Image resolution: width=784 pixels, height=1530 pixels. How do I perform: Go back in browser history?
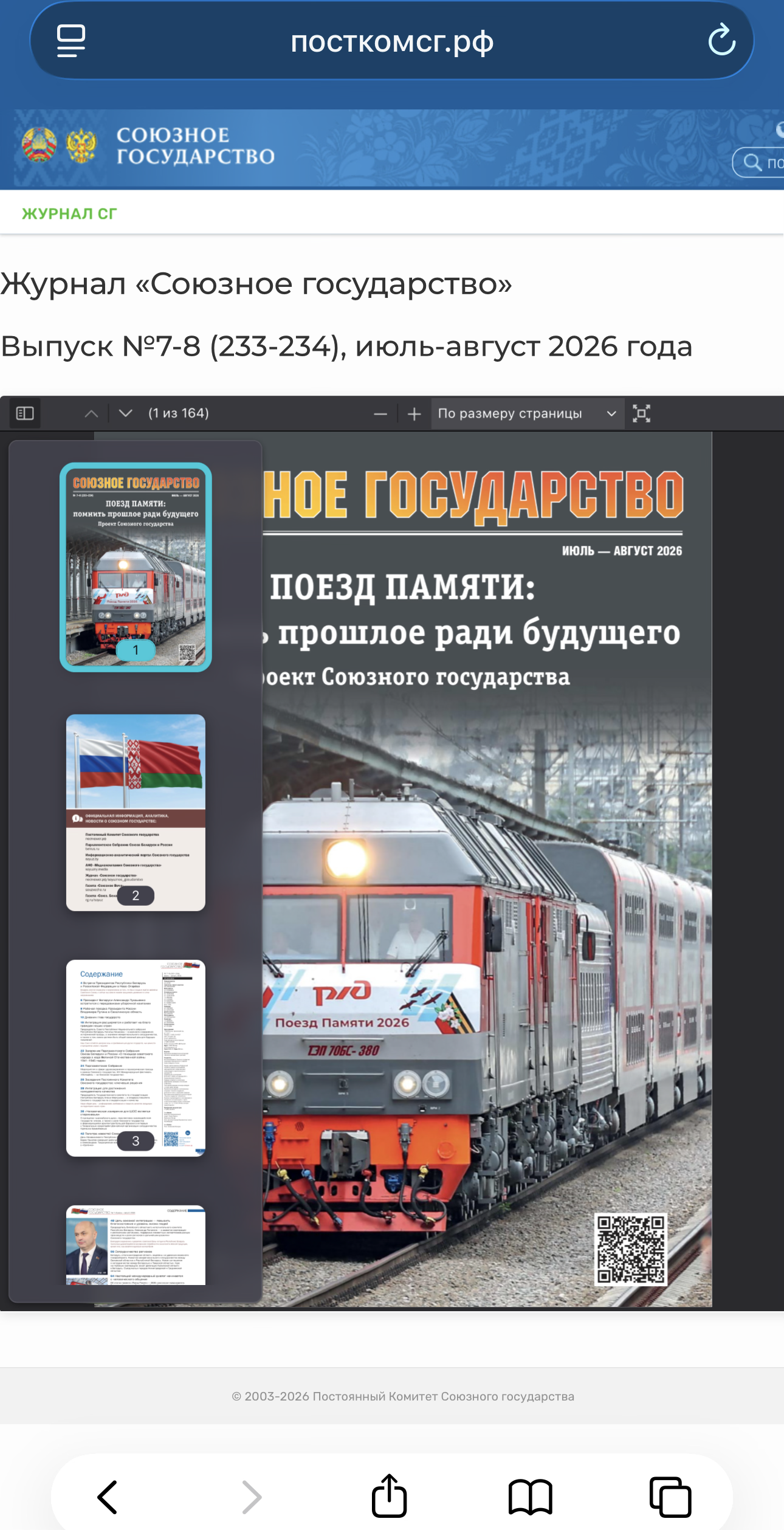pyautogui.click(x=107, y=1497)
